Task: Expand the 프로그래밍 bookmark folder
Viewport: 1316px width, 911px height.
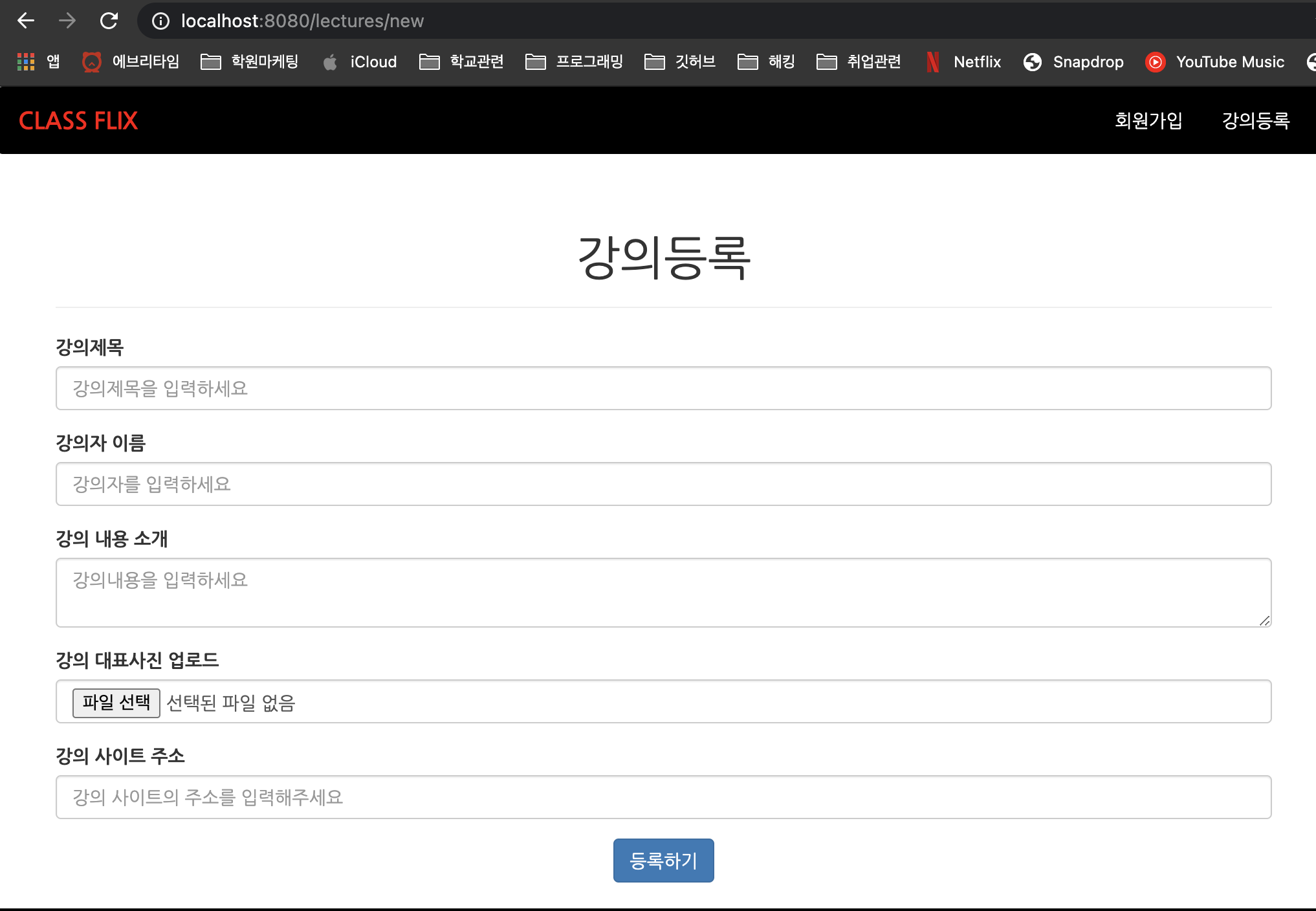Action: (575, 62)
